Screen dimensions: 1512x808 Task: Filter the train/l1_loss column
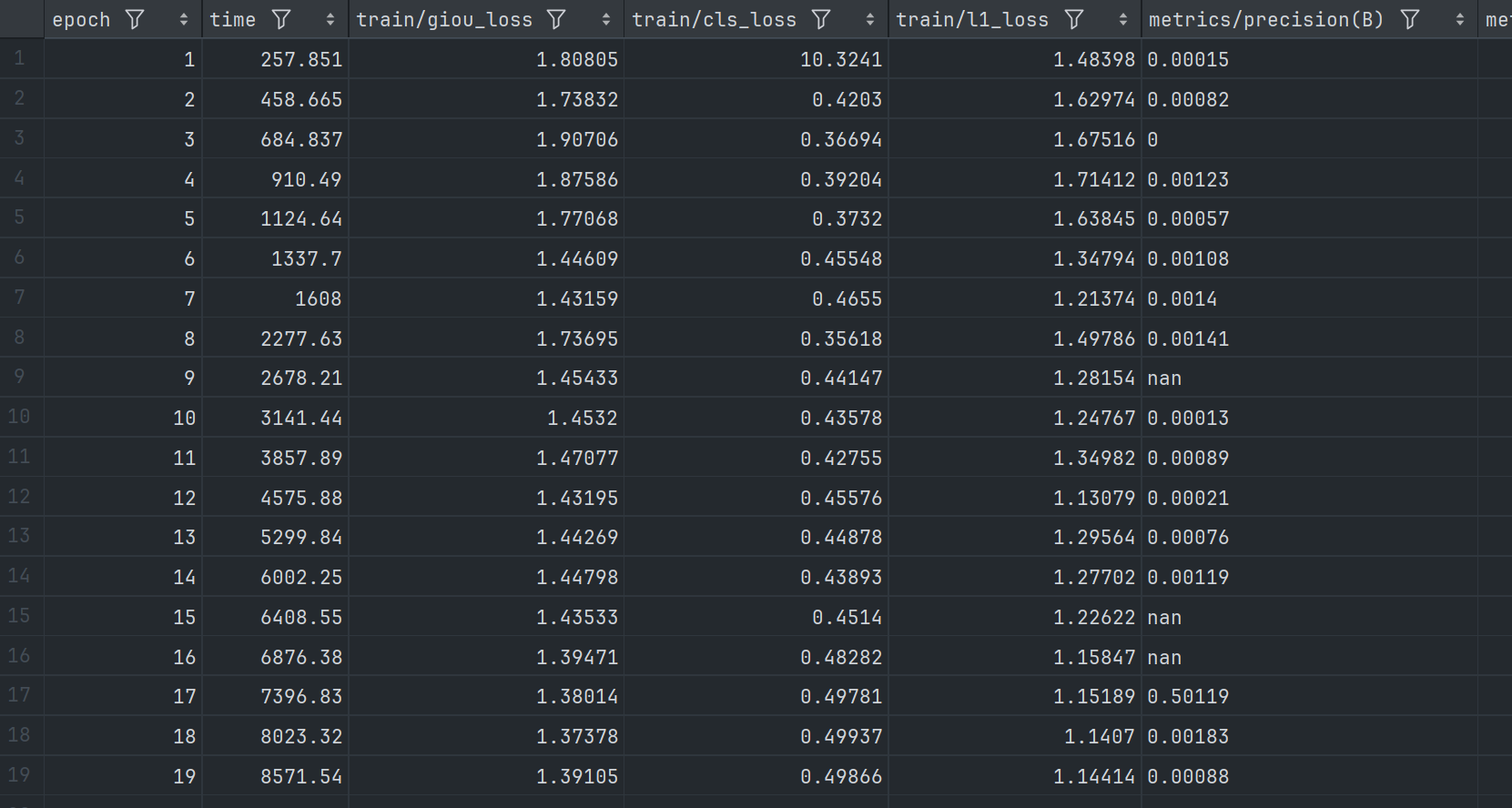(1074, 19)
